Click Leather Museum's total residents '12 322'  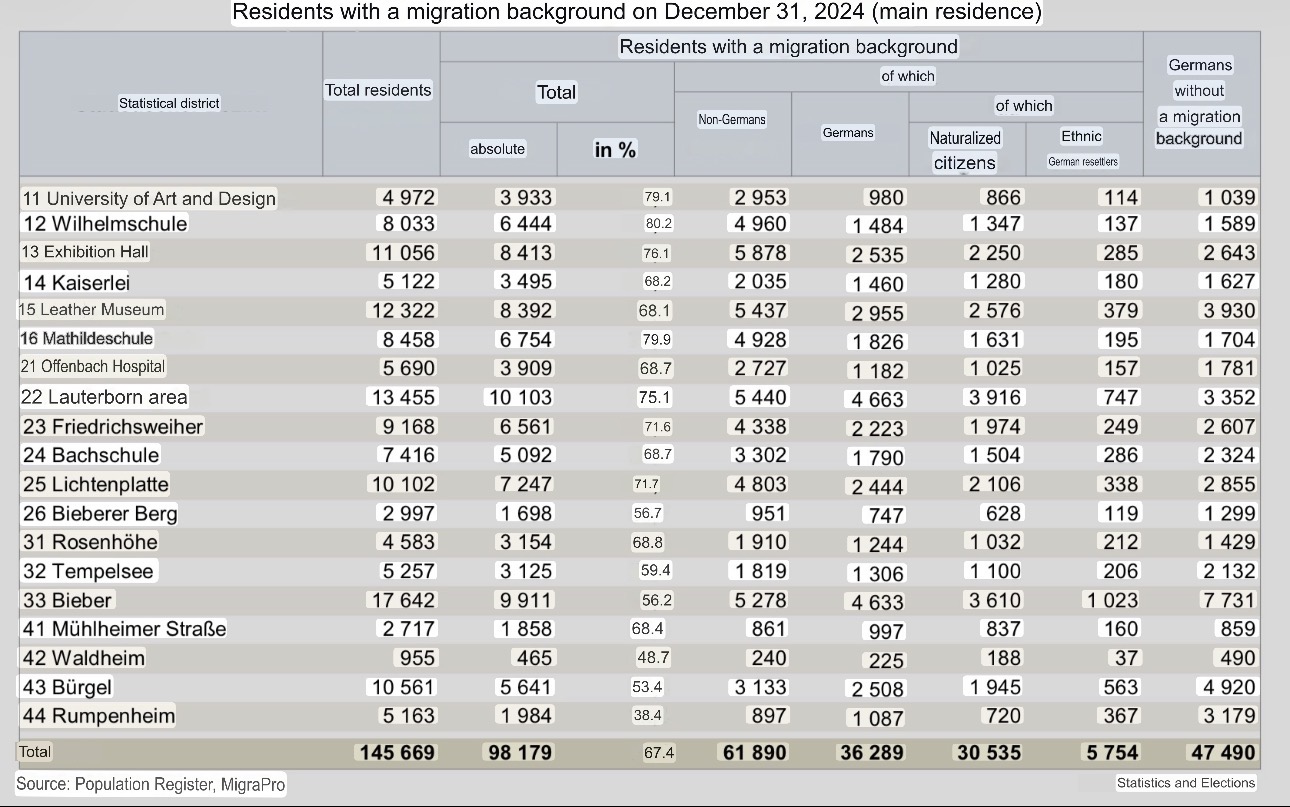(x=403, y=311)
